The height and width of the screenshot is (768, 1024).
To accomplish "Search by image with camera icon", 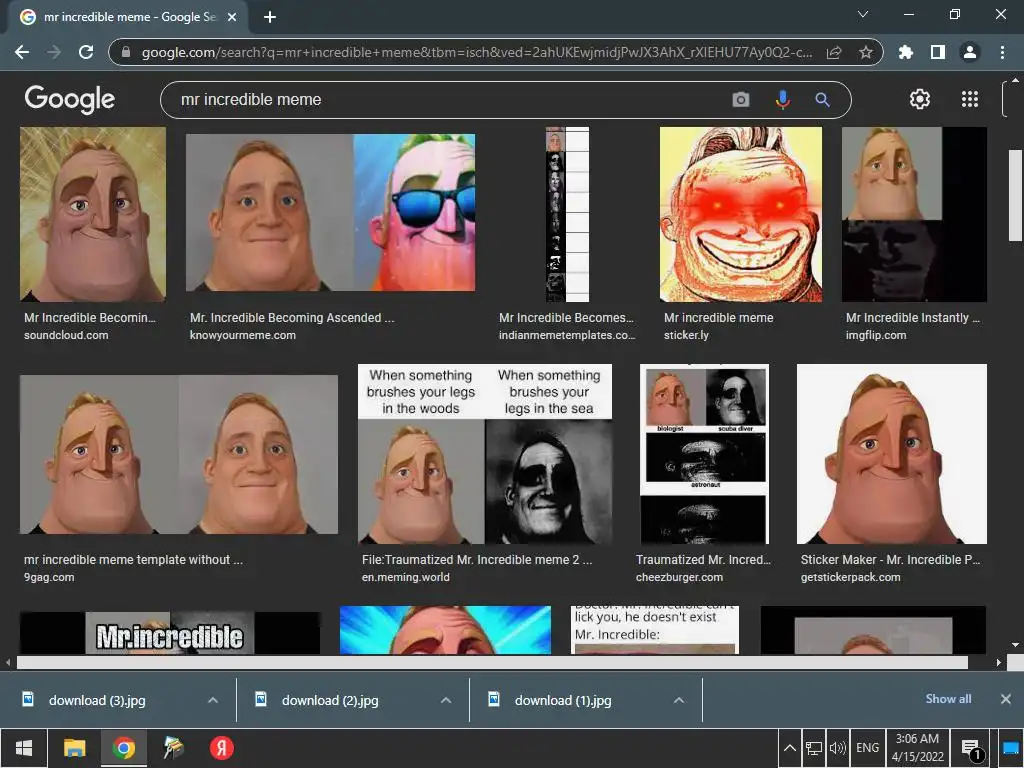I will click(741, 99).
